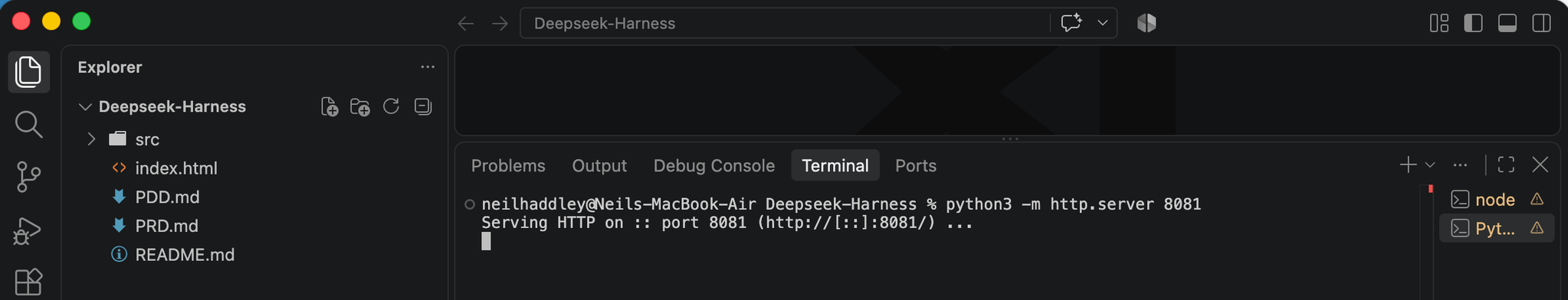Select the node terminal session

[1497, 200]
